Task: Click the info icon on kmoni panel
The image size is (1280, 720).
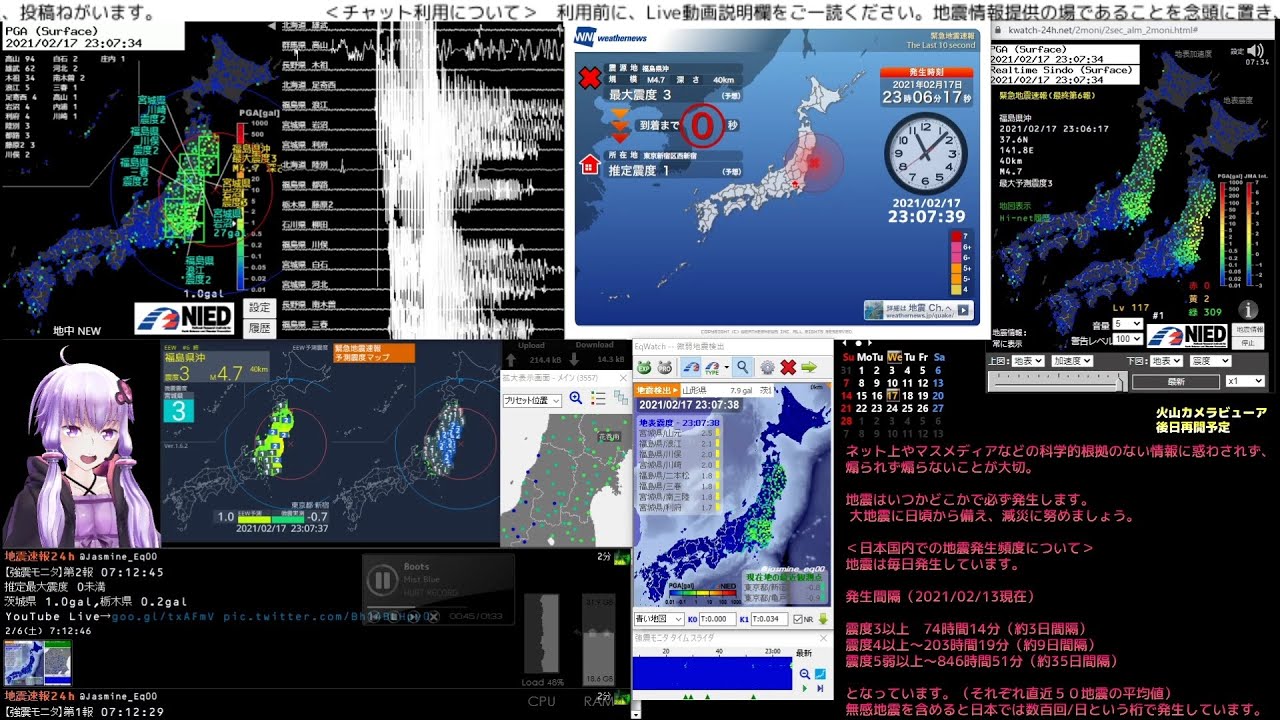Action: (1248, 310)
